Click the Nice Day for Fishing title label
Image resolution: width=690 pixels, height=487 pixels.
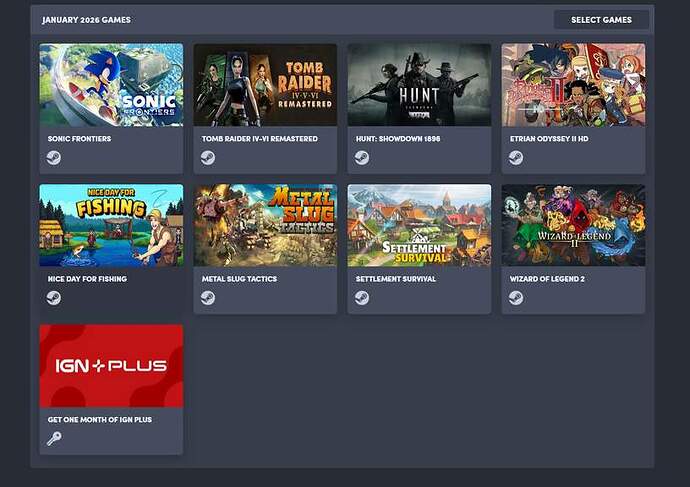point(87,279)
